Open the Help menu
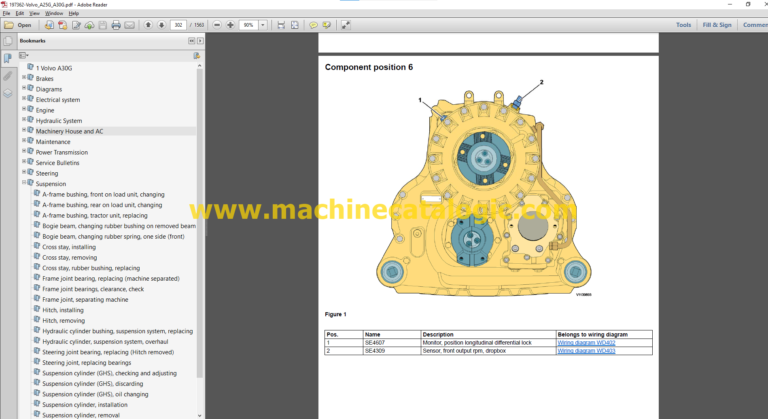Image resolution: width=768 pixels, height=419 pixels. (x=73, y=13)
